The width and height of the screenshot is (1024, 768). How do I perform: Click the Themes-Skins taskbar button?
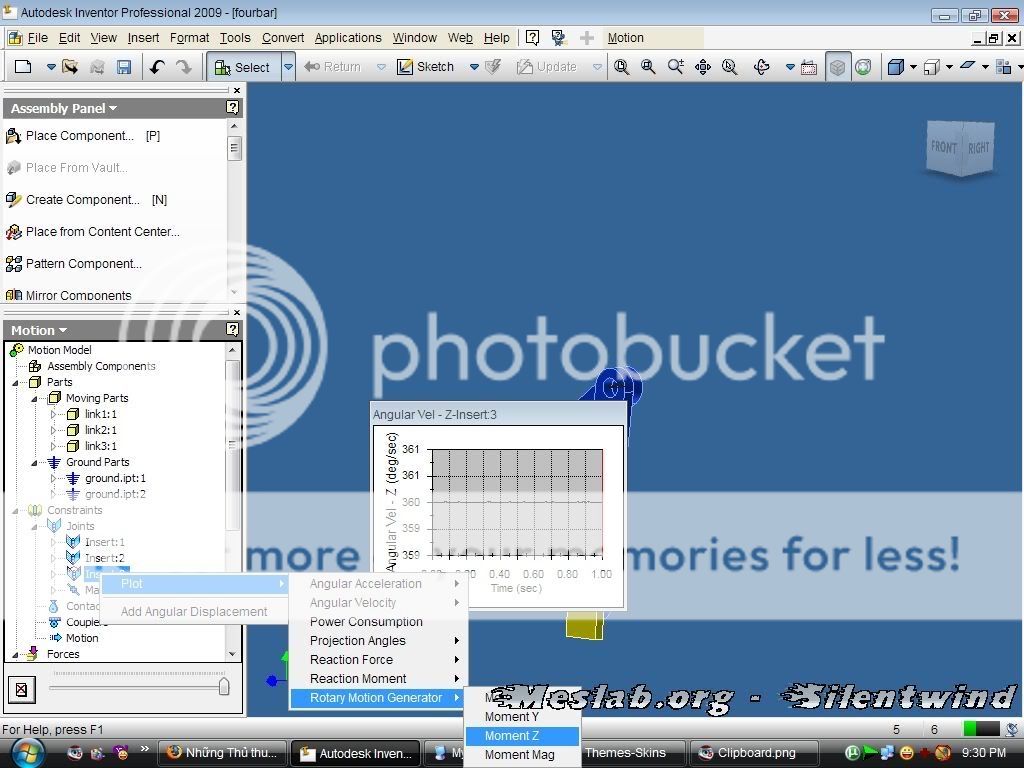click(625, 753)
